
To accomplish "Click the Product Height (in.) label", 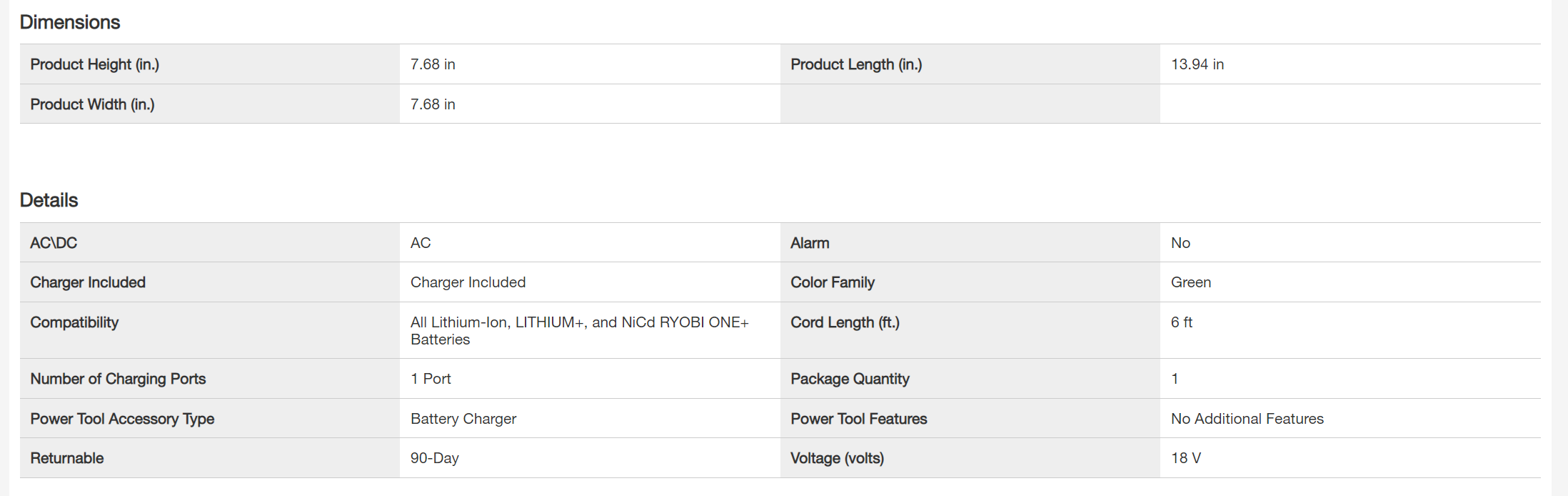I will tap(94, 64).
